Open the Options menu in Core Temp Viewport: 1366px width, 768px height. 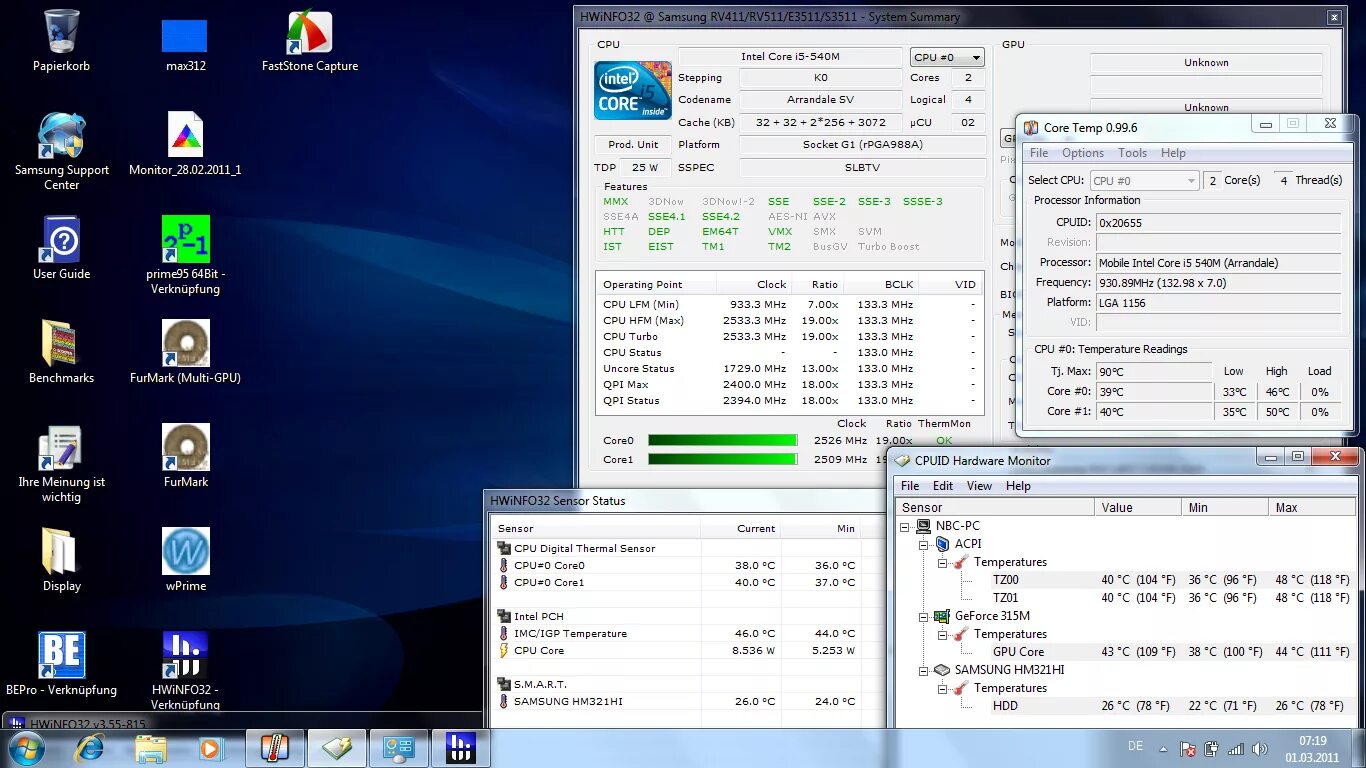coord(1083,153)
